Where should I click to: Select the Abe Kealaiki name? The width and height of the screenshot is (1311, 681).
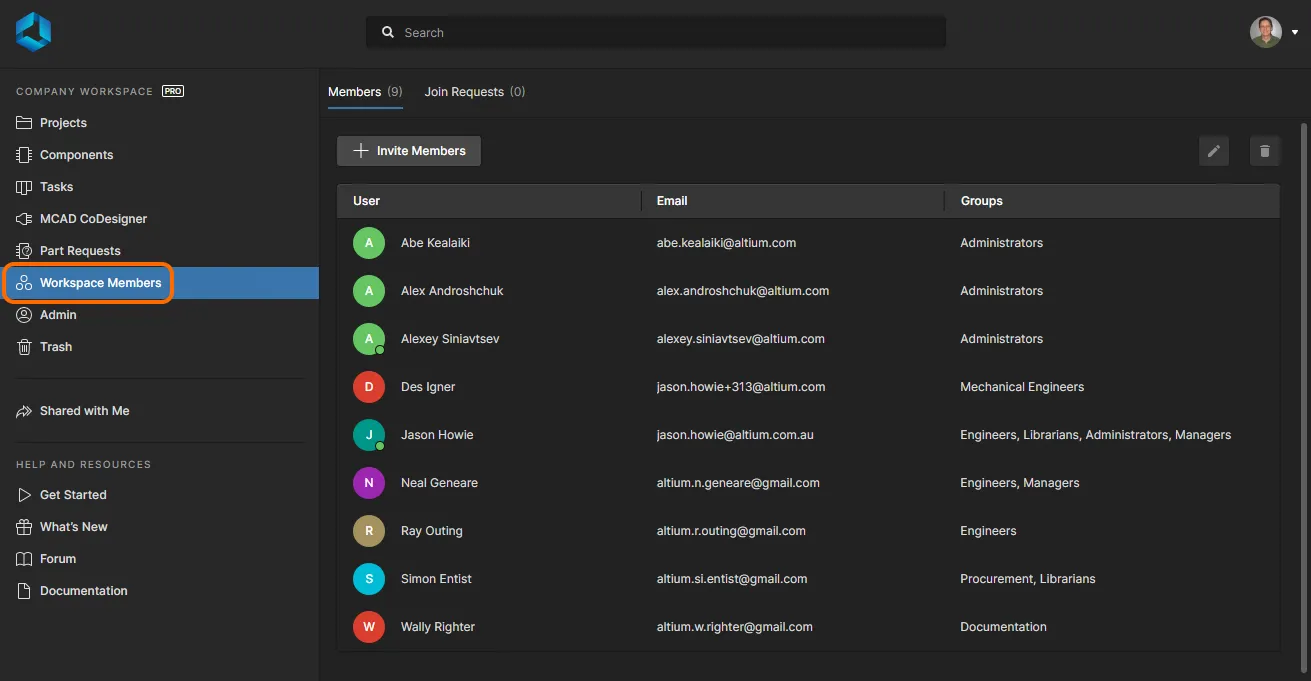tap(435, 243)
